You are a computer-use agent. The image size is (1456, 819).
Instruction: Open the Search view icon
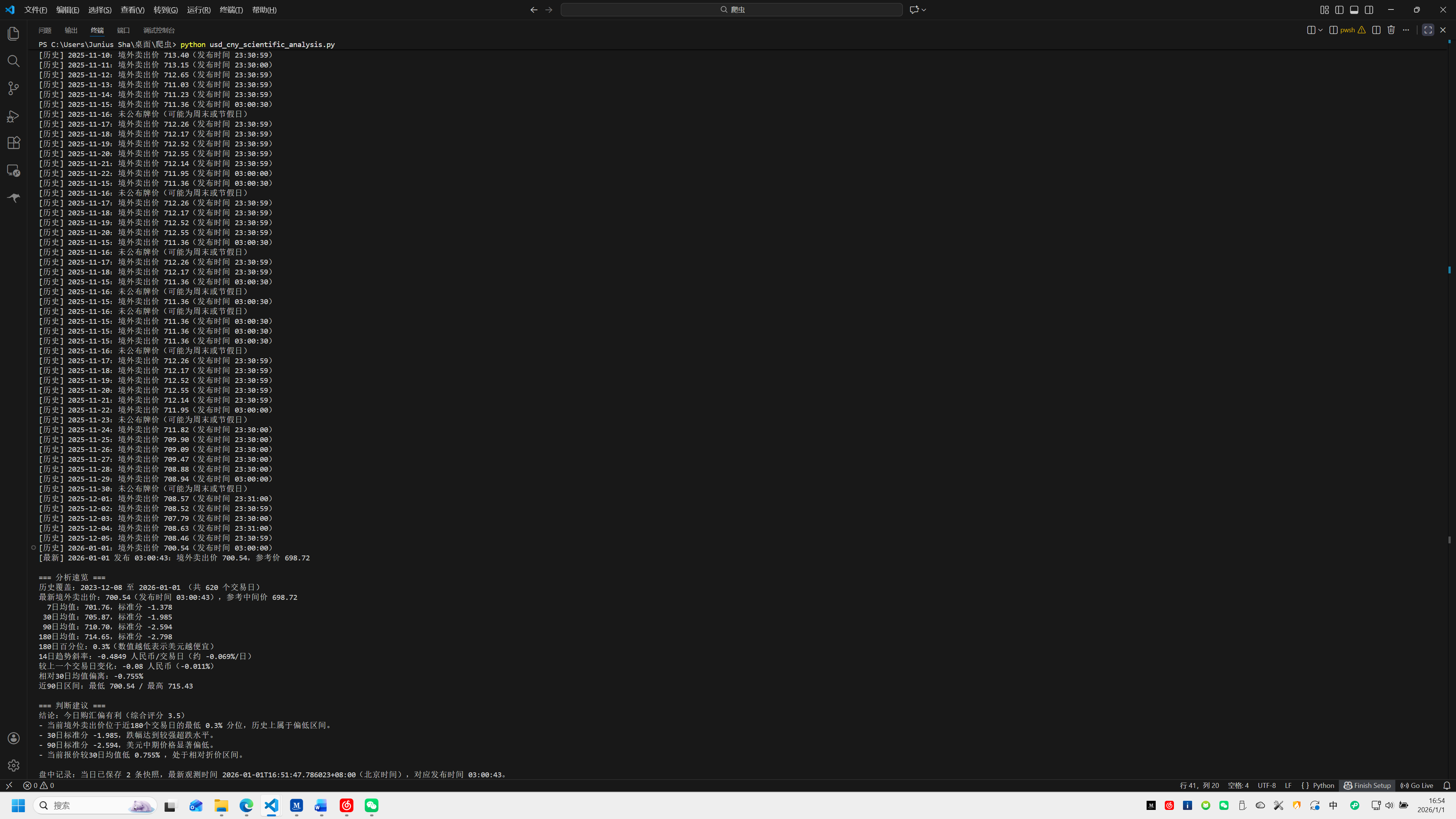tap(14, 61)
